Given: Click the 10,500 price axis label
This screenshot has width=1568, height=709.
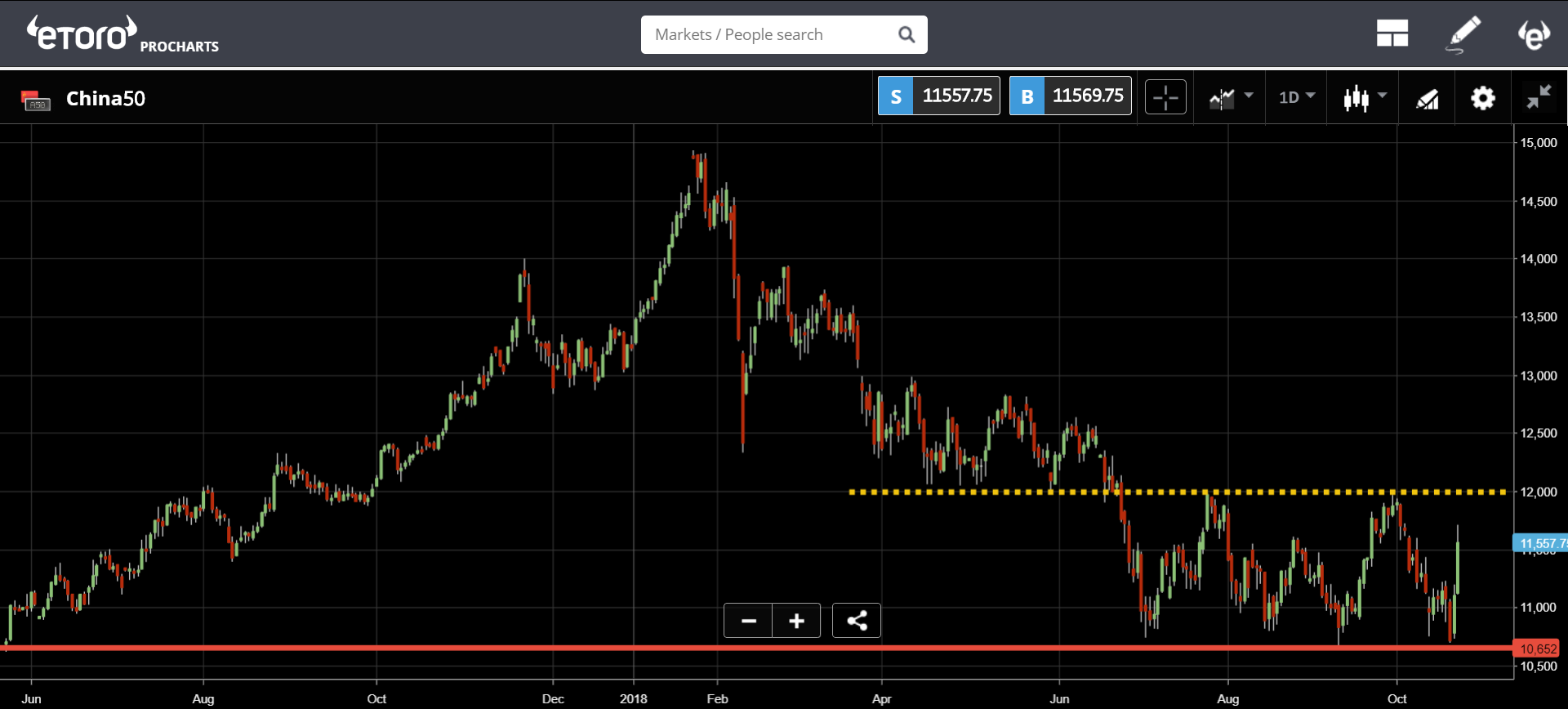Looking at the screenshot, I should click(1539, 667).
